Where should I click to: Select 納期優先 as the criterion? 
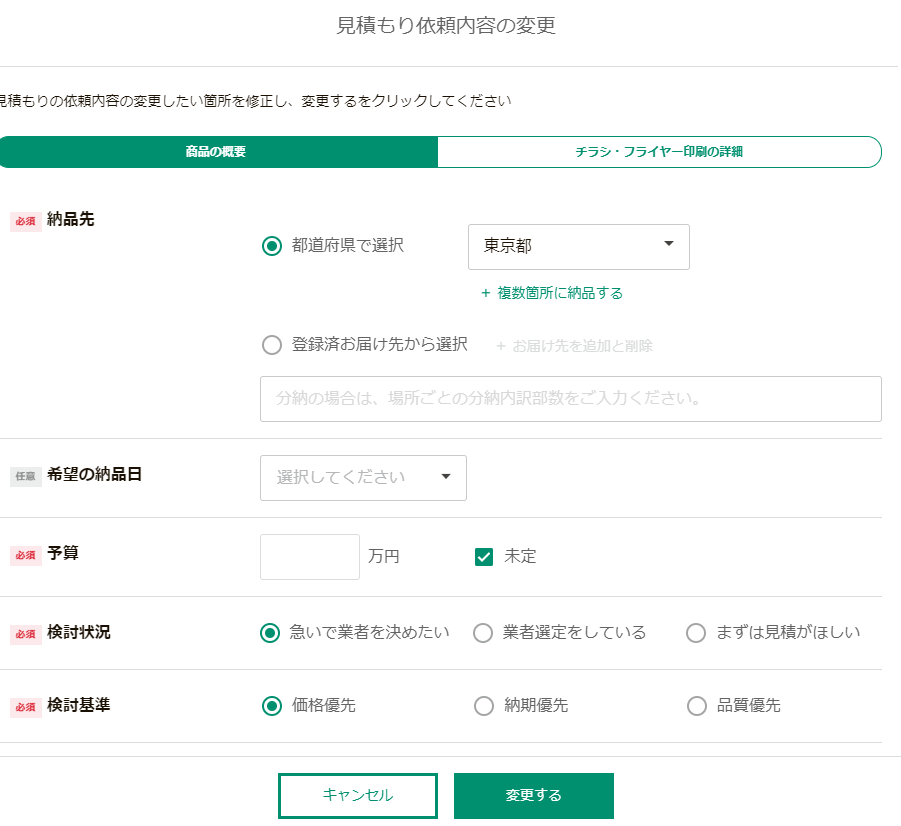pyautogui.click(x=484, y=706)
